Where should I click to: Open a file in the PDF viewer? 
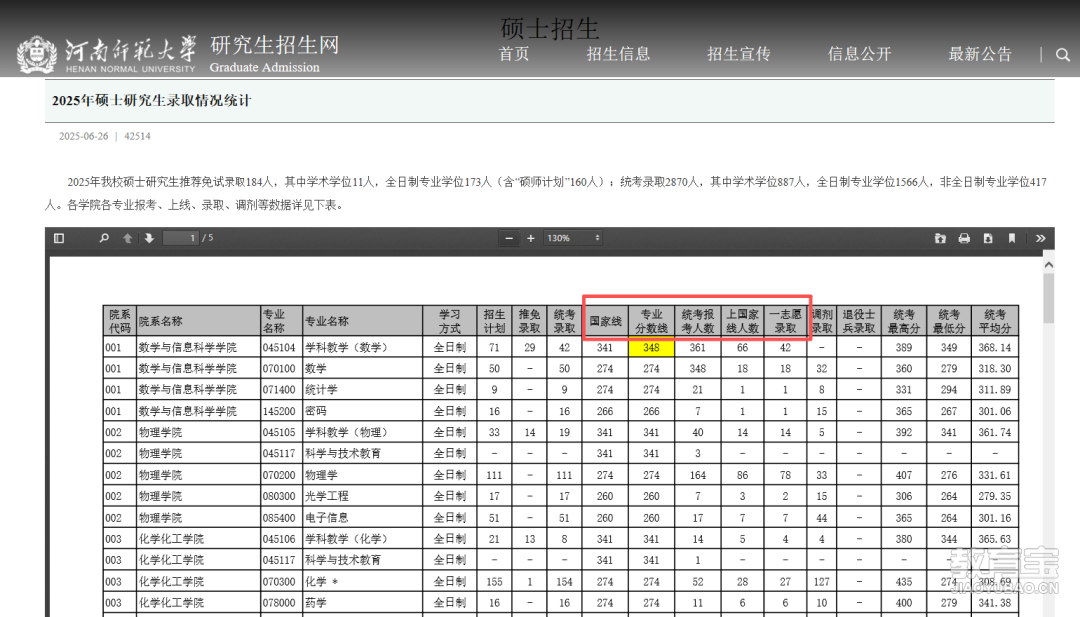point(940,238)
